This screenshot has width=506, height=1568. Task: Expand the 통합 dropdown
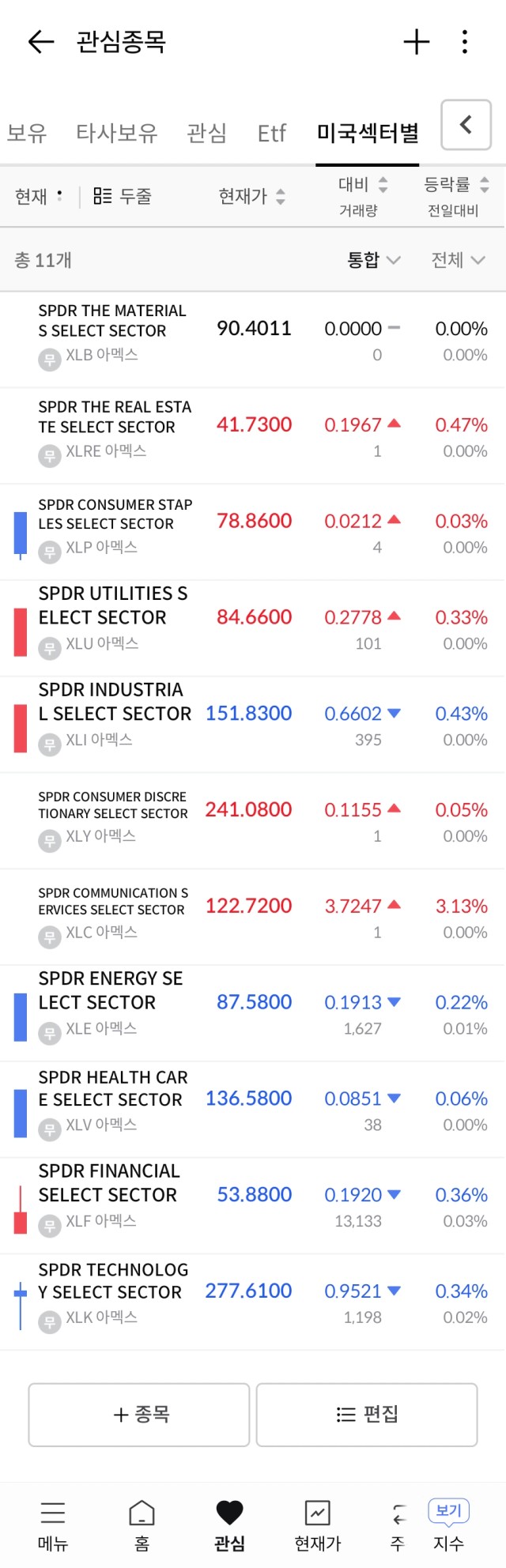coord(373,260)
